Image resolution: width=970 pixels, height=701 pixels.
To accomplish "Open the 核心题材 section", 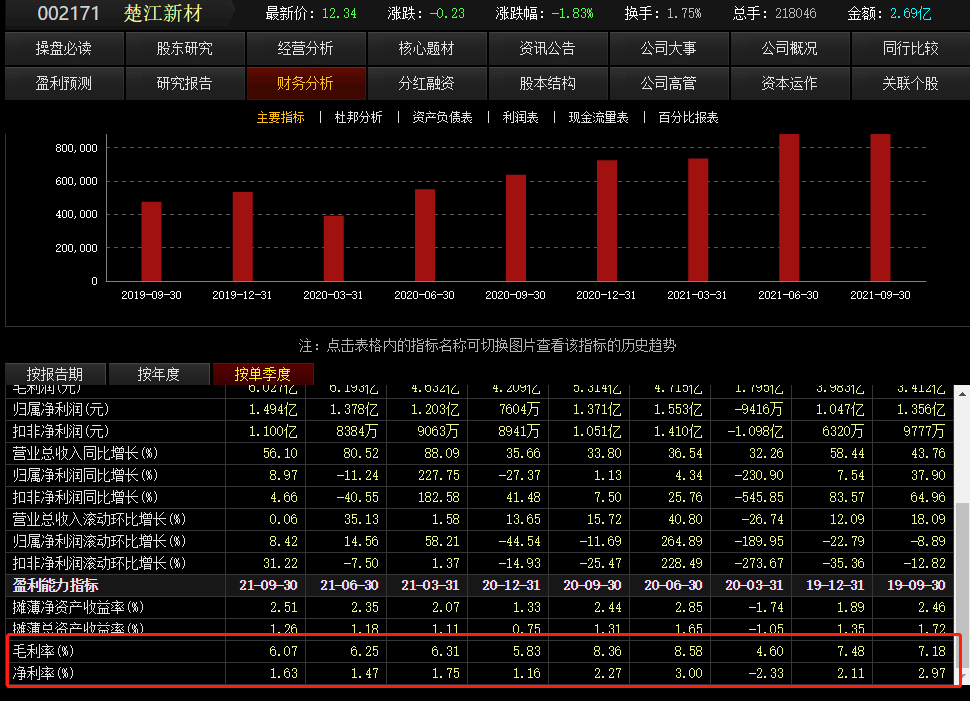I will click(425, 48).
